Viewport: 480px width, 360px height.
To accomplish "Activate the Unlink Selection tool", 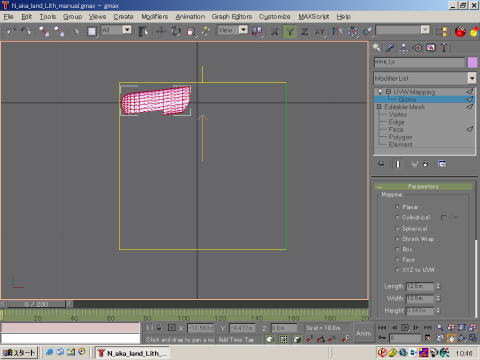I will click(59, 31).
